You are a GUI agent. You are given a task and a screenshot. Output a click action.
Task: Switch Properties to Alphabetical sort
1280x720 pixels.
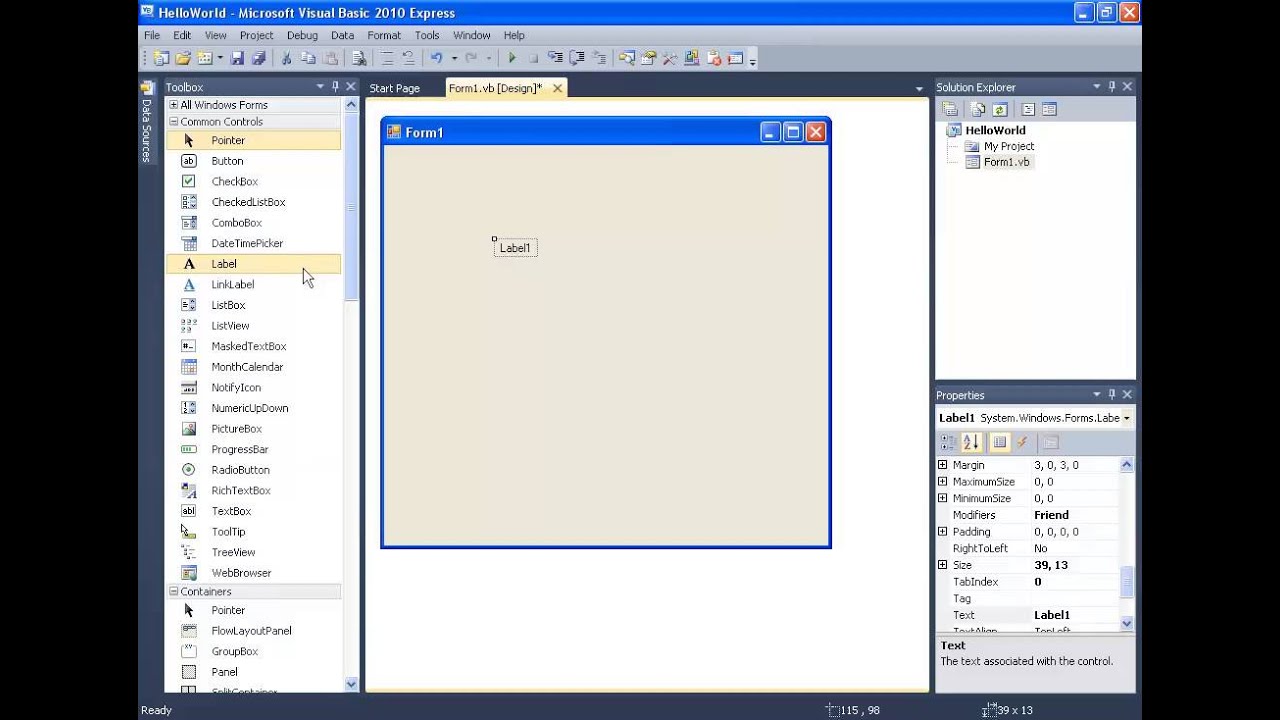[970, 442]
